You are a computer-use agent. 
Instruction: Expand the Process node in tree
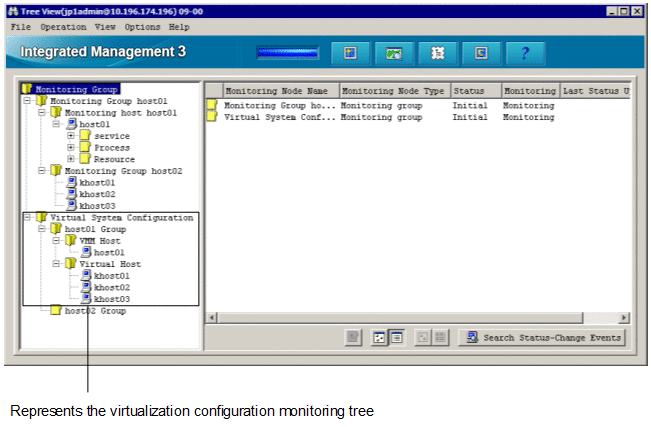(x=71, y=148)
